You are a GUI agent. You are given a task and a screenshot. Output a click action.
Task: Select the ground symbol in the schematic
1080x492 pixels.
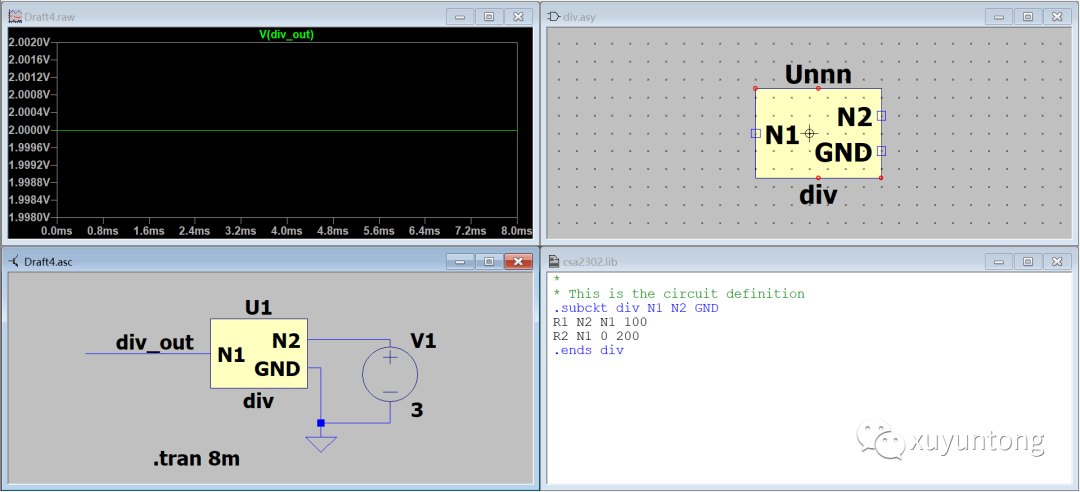coord(320,441)
